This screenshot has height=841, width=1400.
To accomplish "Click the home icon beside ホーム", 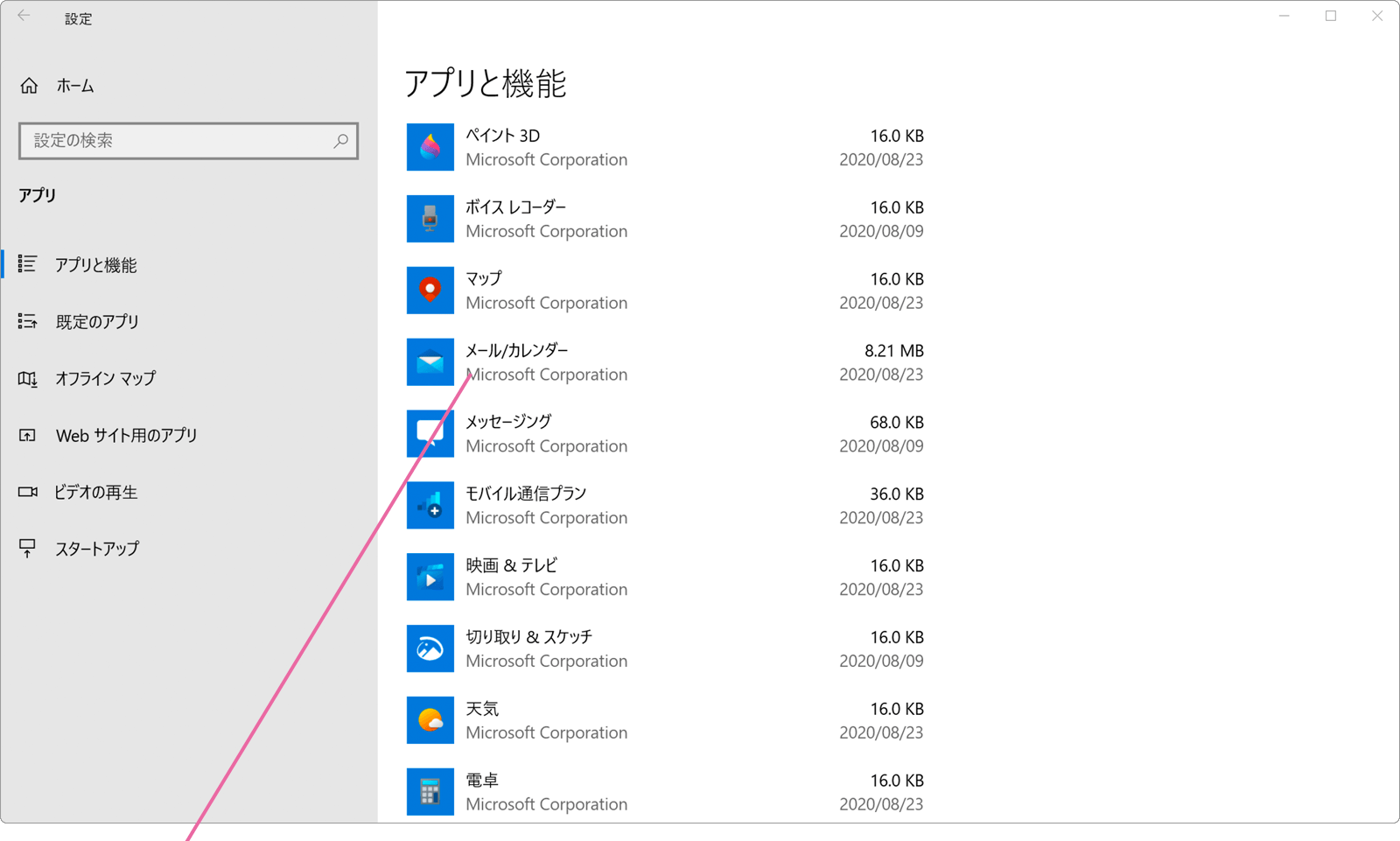I will 29,86.
